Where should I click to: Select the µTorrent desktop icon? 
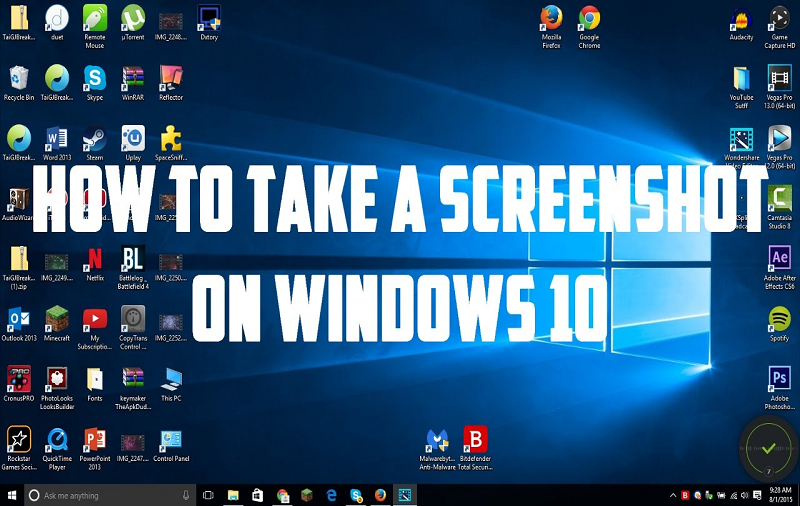pos(132,18)
